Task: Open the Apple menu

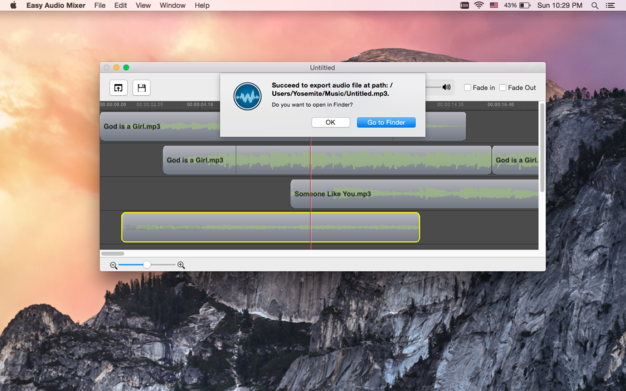Action: pyautogui.click(x=13, y=5)
